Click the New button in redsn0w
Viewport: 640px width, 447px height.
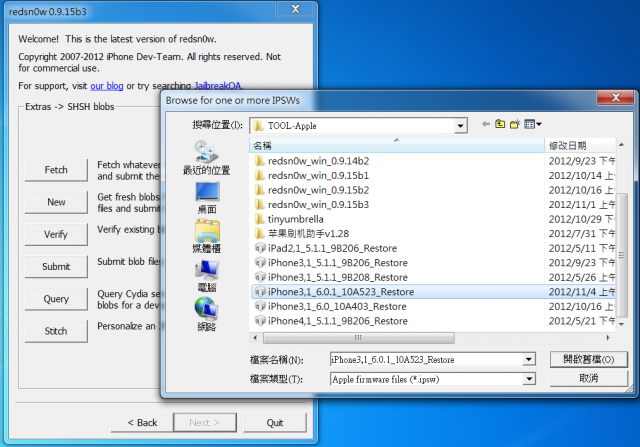pos(56,202)
